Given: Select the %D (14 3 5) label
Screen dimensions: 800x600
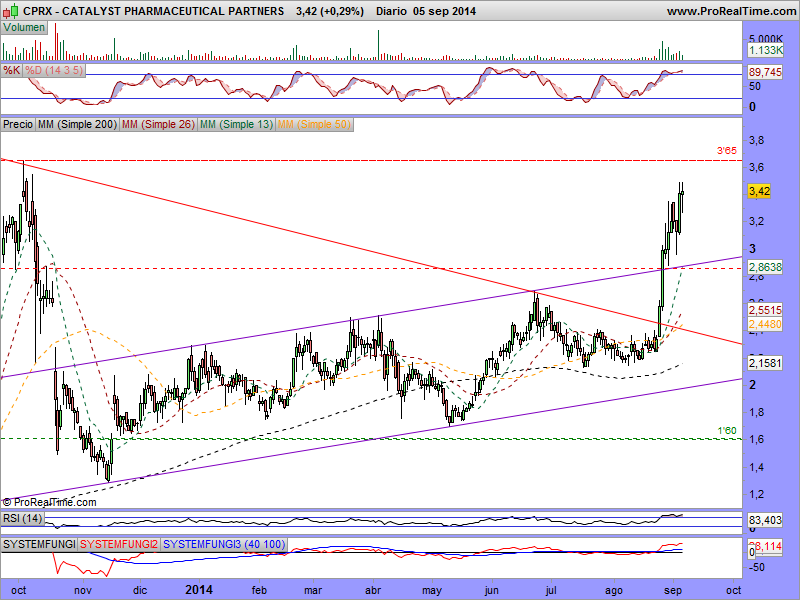Looking at the screenshot, I should tap(54, 70).
